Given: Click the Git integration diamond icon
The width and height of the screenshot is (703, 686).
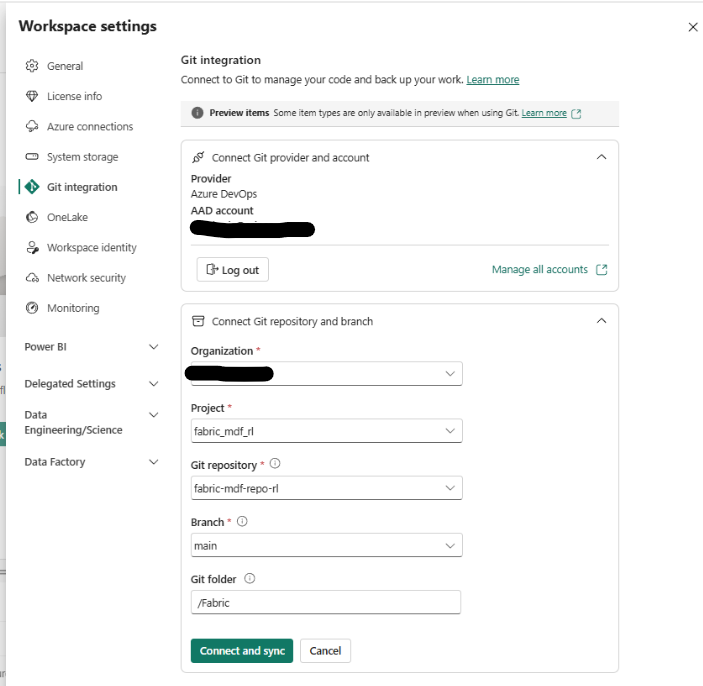Looking at the screenshot, I should [x=32, y=187].
